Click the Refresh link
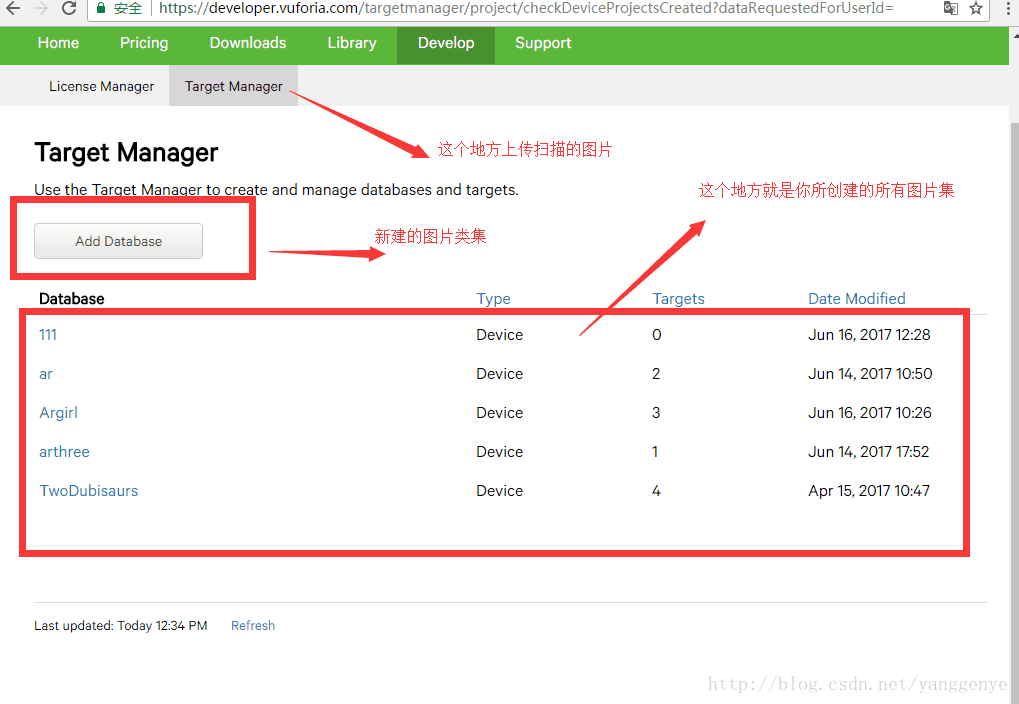This screenshot has width=1019, height=704. [253, 625]
